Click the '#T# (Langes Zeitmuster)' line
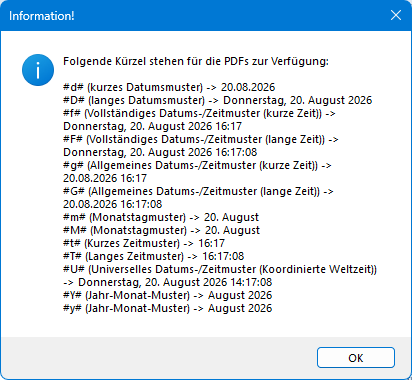 tap(154, 256)
